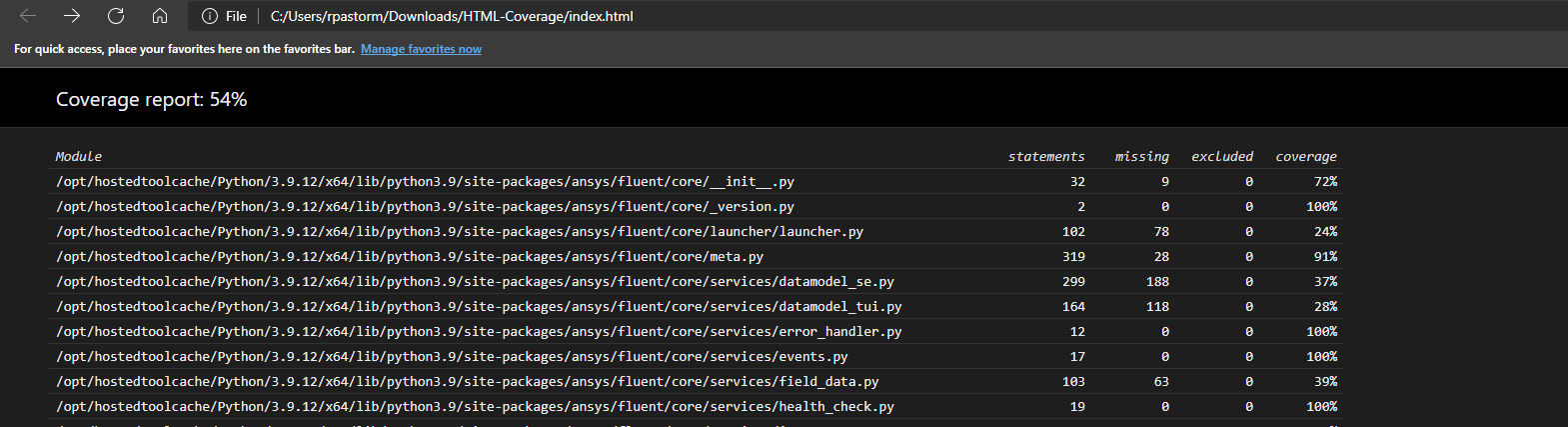The width and height of the screenshot is (1568, 427).
Task: Select the 28% coverage value for datamodel_tui.py
Action: [1325, 306]
